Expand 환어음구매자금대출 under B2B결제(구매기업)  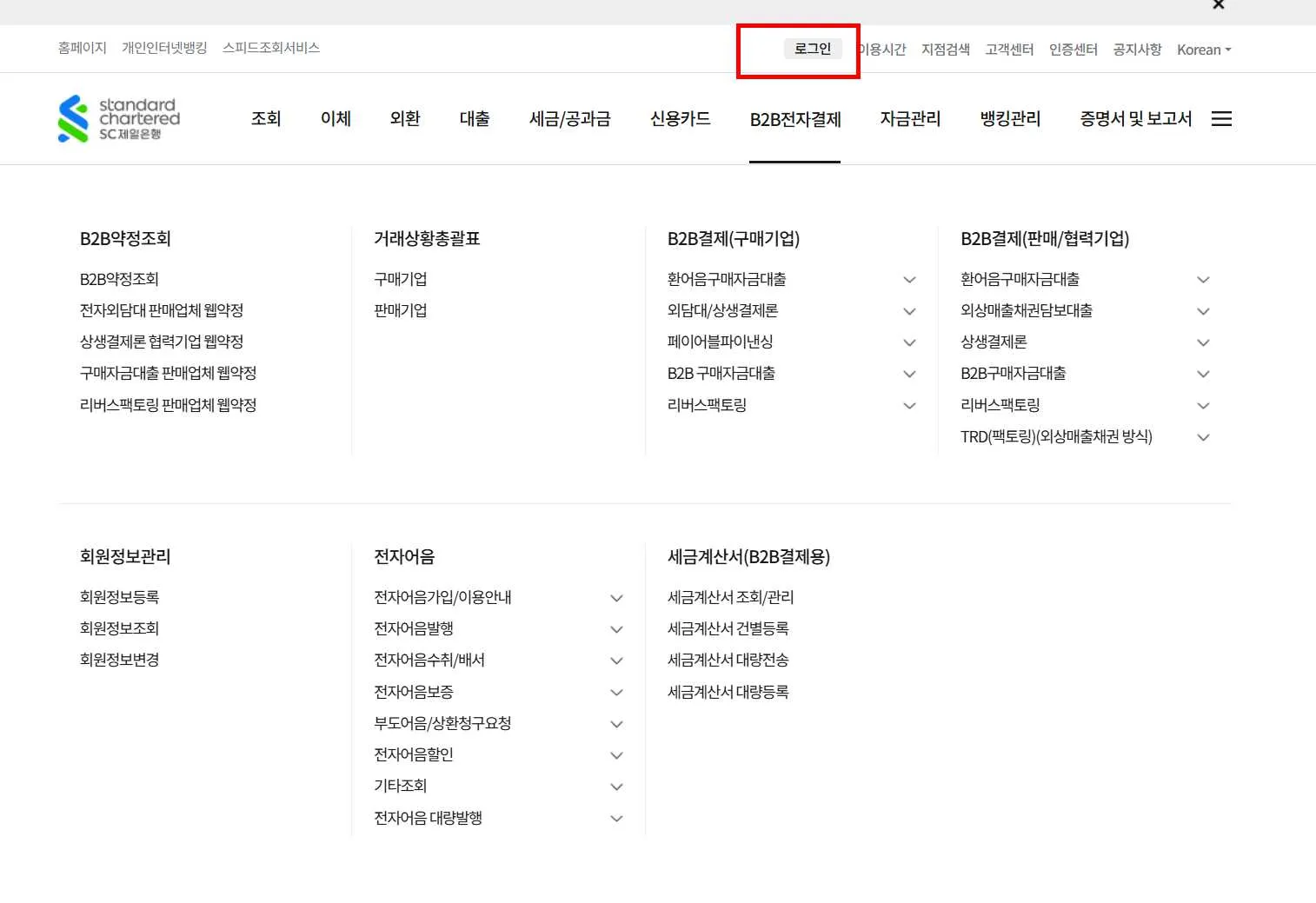(909, 280)
